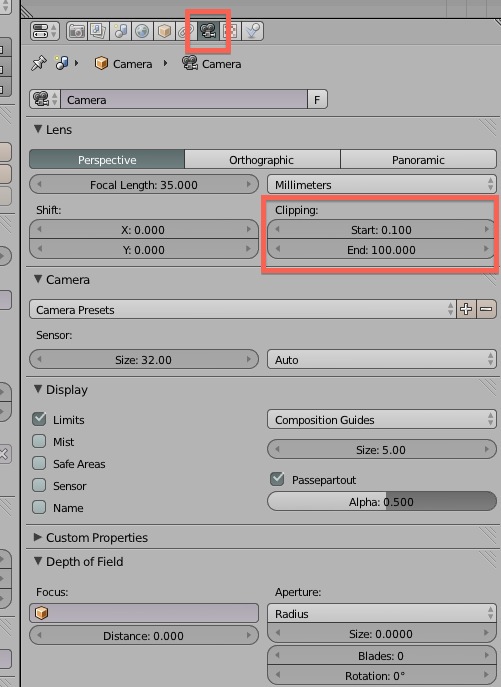Select Perspective lens type
501x687 pixels.
pyautogui.click(x=107, y=160)
